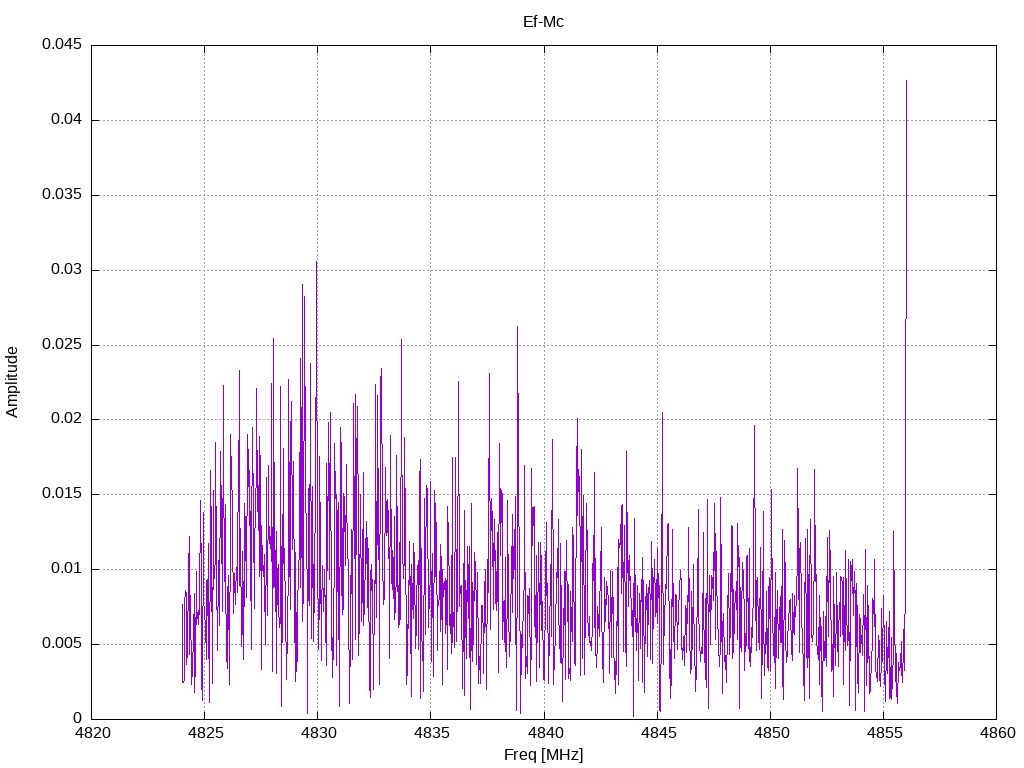Screen dimensions: 1024x768
Task: Click the 4845 x-axis tick label
Action: coord(658,733)
